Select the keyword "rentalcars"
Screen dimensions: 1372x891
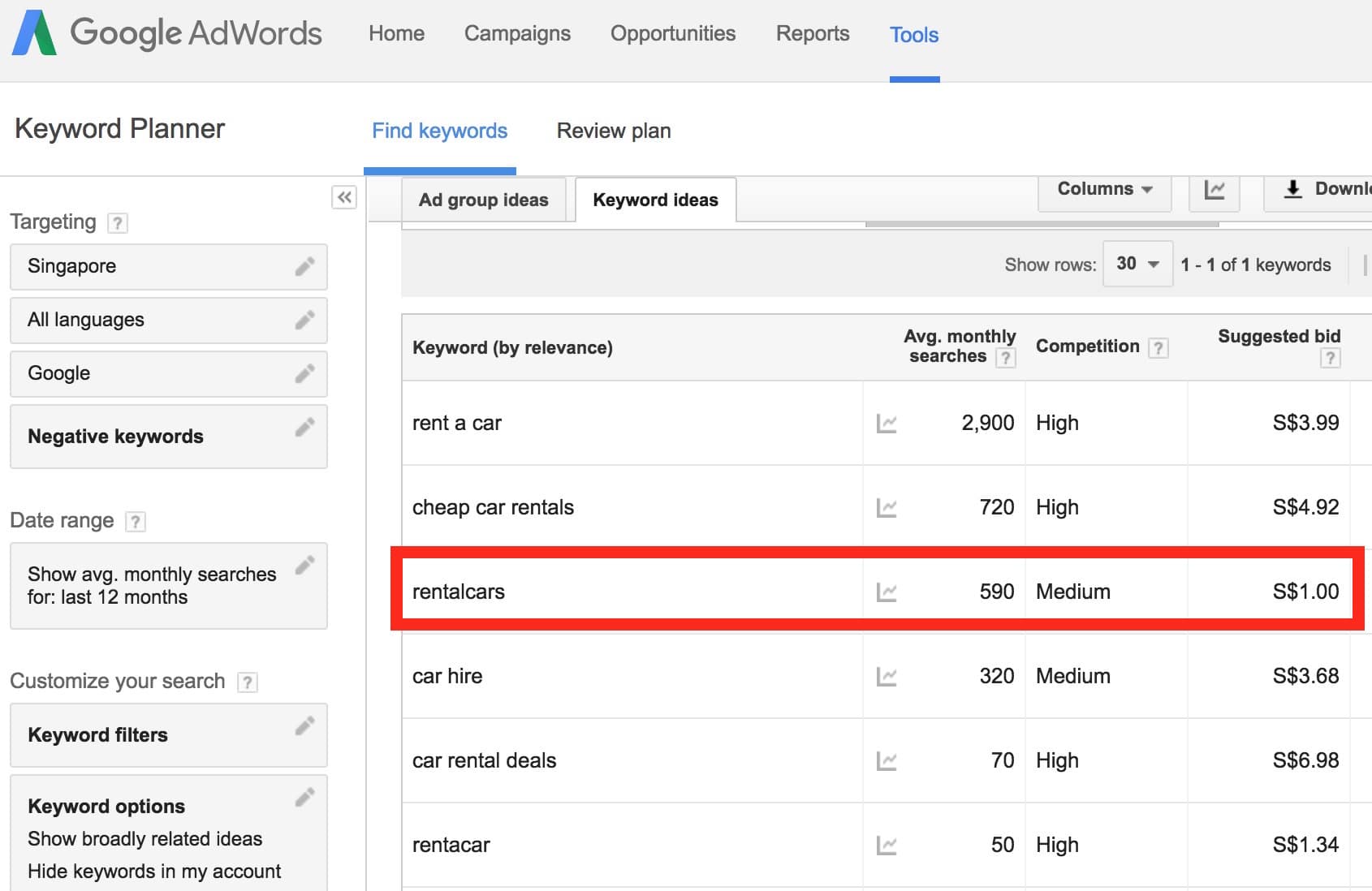tap(459, 592)
